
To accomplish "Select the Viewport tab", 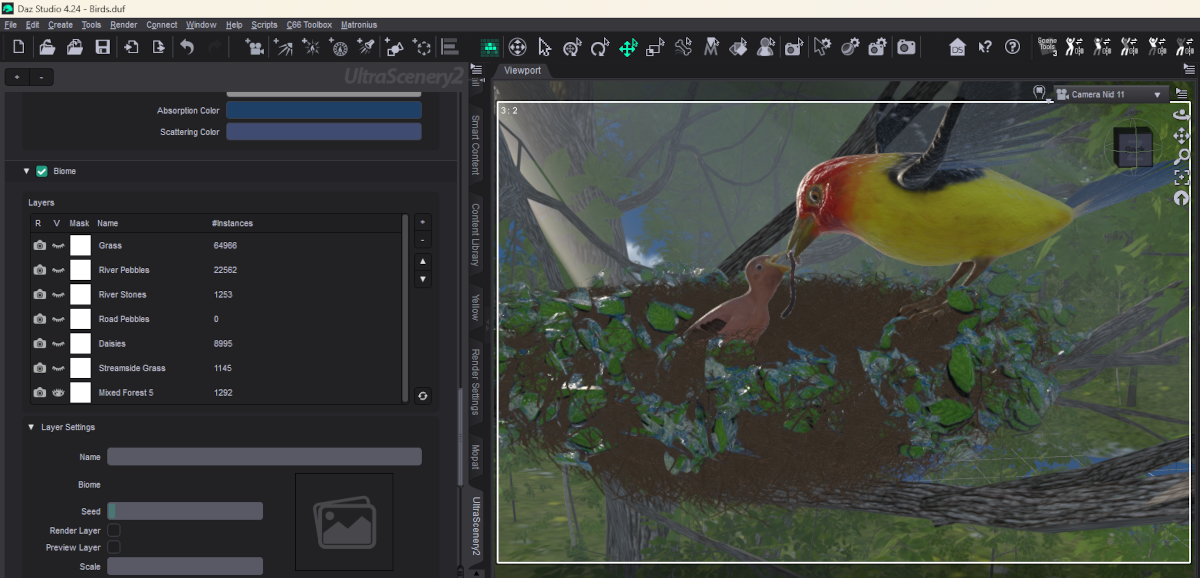I will [522, 70].
